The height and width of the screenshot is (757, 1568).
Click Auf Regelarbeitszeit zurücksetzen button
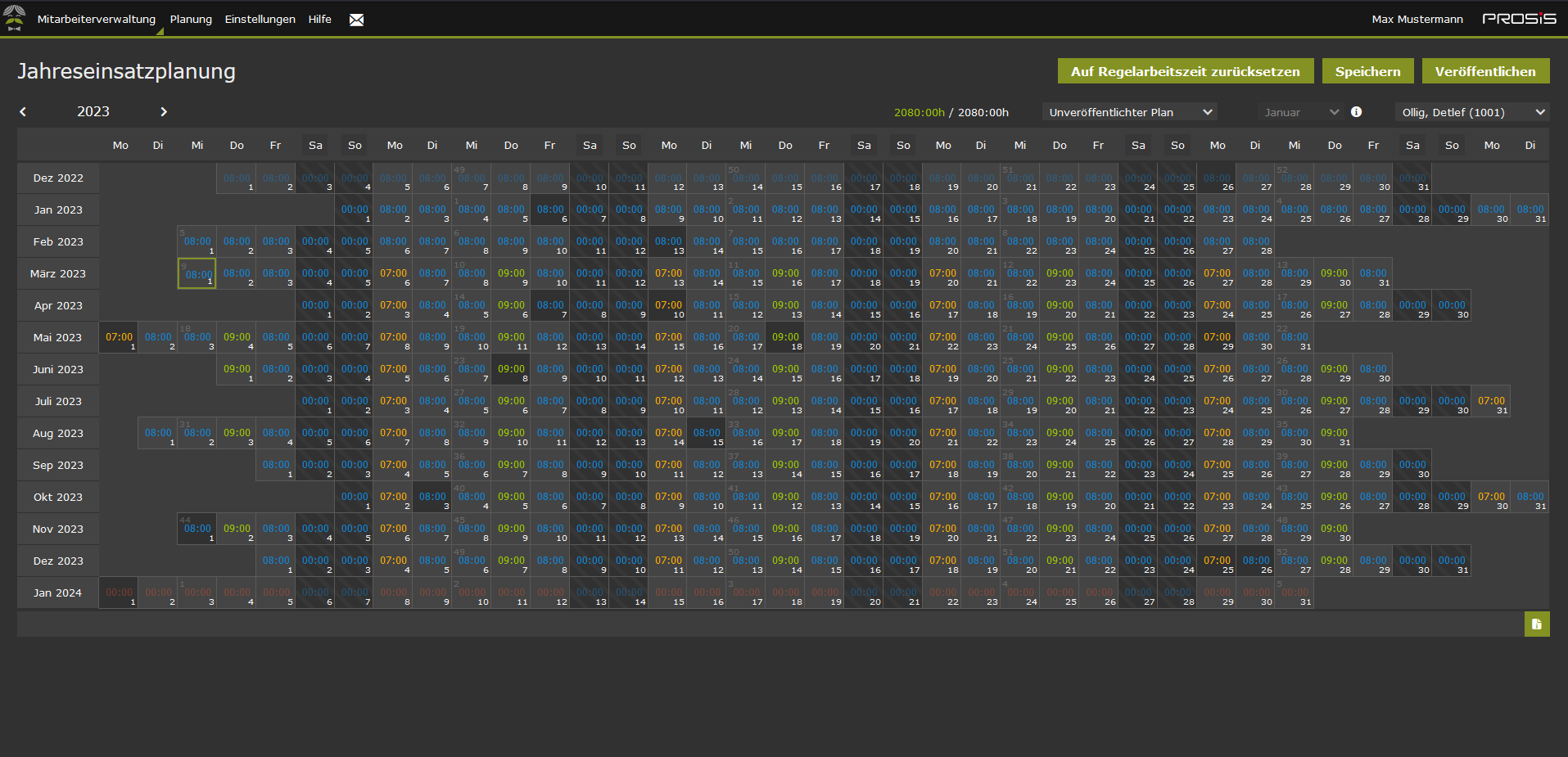tap(1186, 71)
